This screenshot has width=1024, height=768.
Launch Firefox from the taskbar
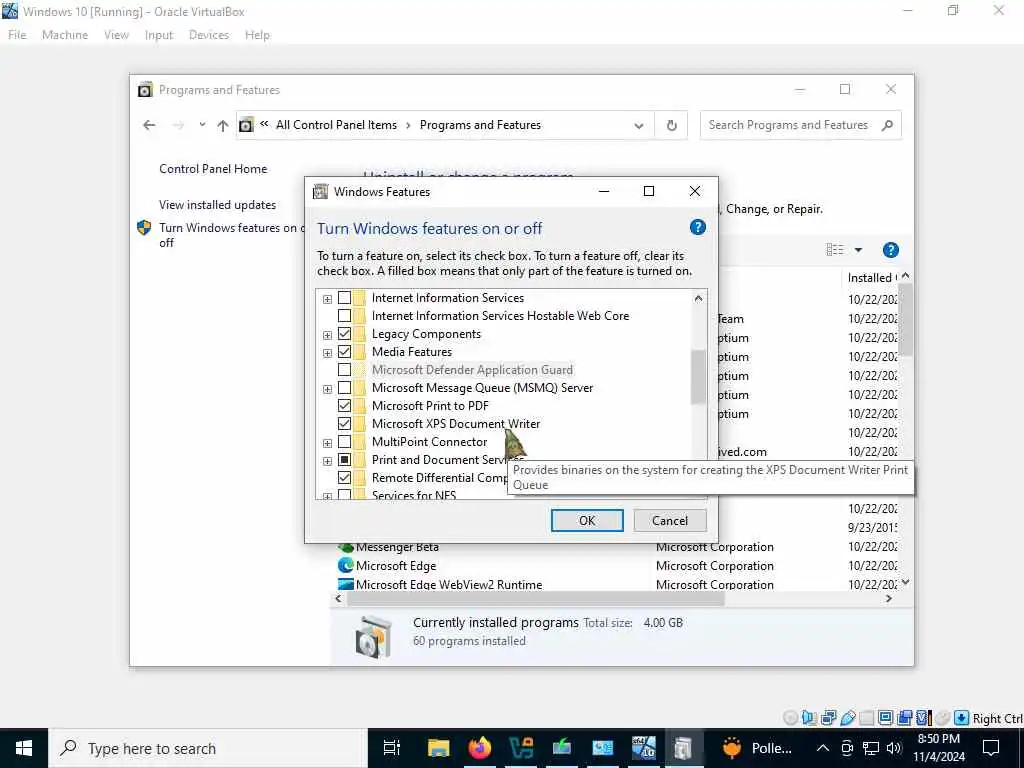pyautogui.click(x=480, y=748)
